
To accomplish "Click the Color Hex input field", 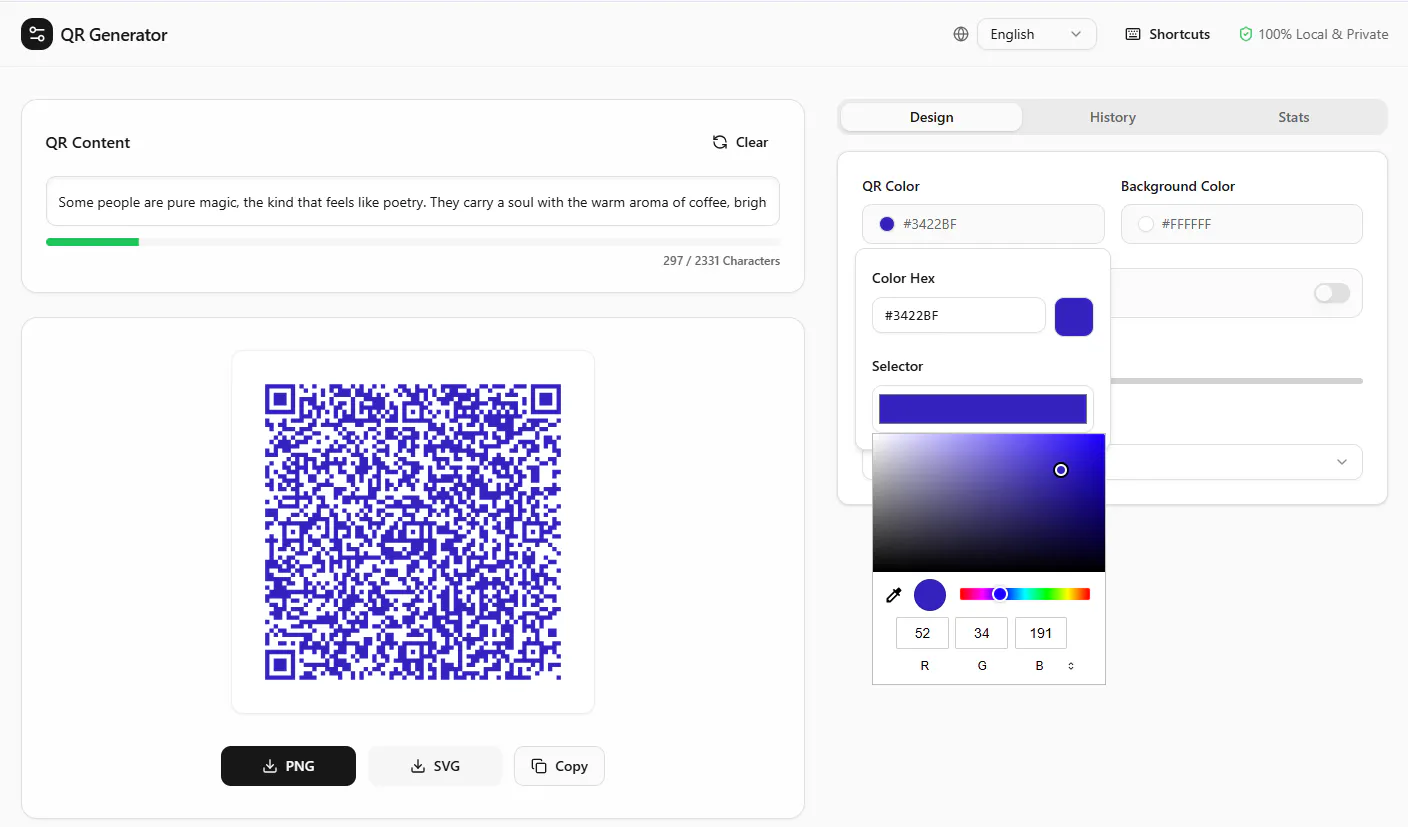I will tap(958, 316).
